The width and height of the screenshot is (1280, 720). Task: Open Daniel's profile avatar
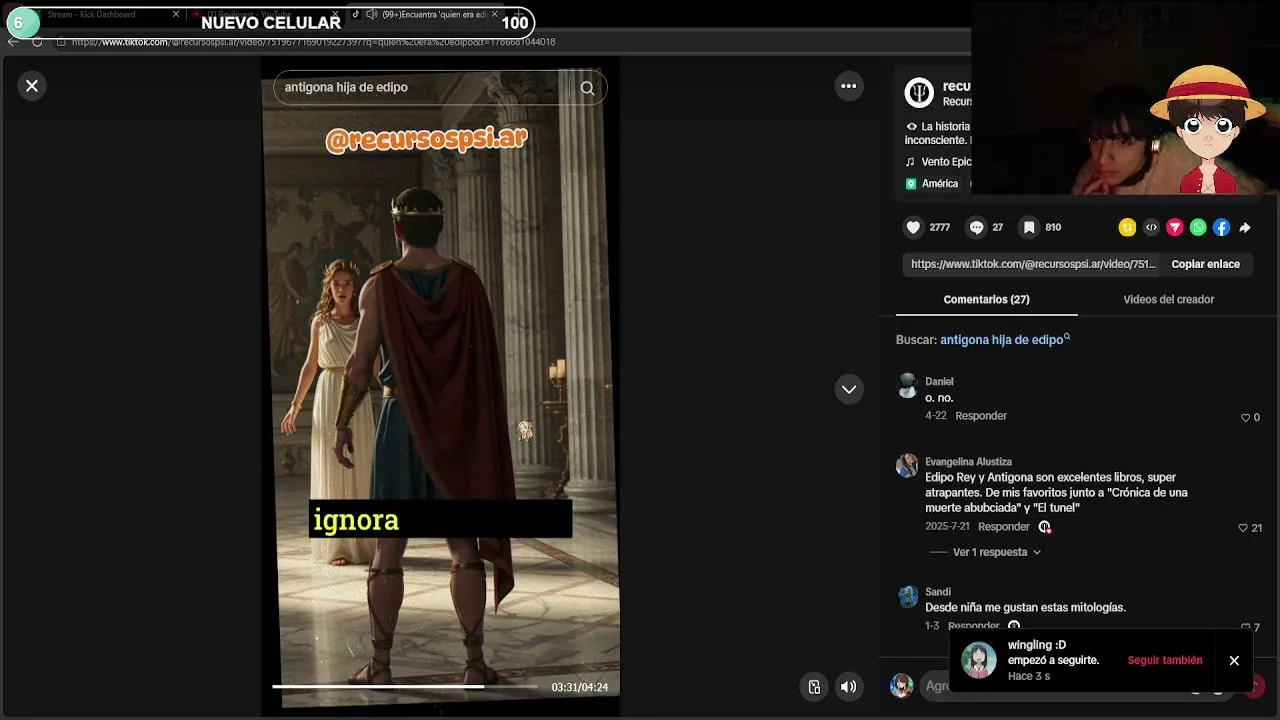[907, 385]
